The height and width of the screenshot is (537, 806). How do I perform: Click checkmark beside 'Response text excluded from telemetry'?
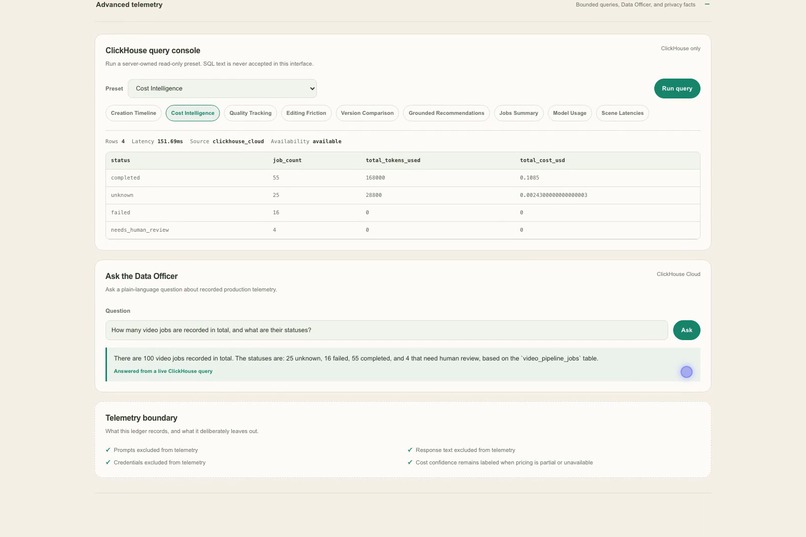[410, 450]
